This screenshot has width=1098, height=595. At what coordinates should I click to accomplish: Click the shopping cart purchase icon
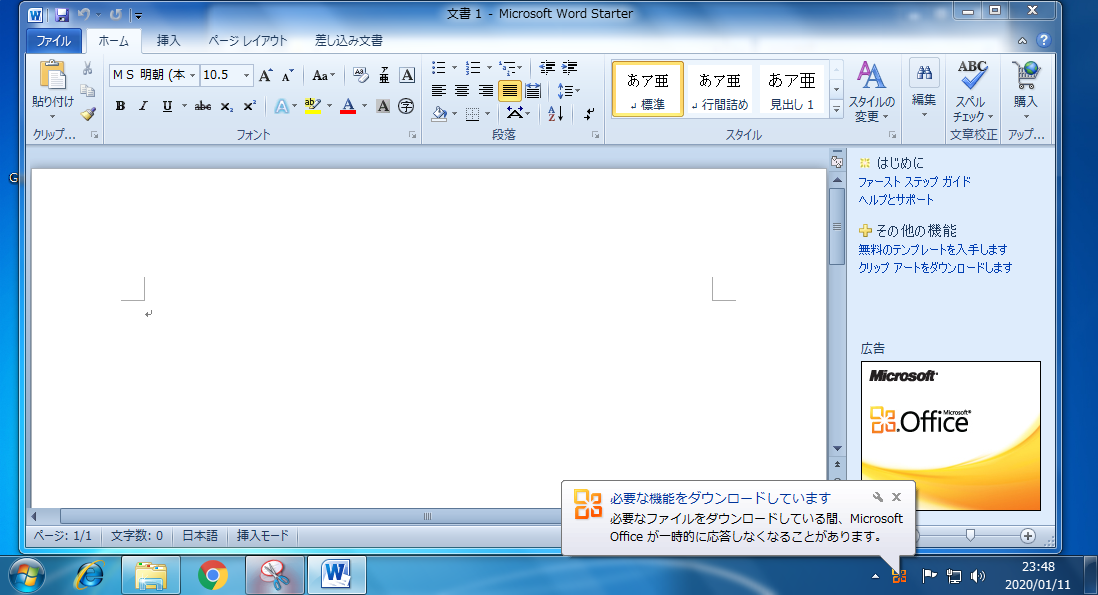click(1026, 75)
